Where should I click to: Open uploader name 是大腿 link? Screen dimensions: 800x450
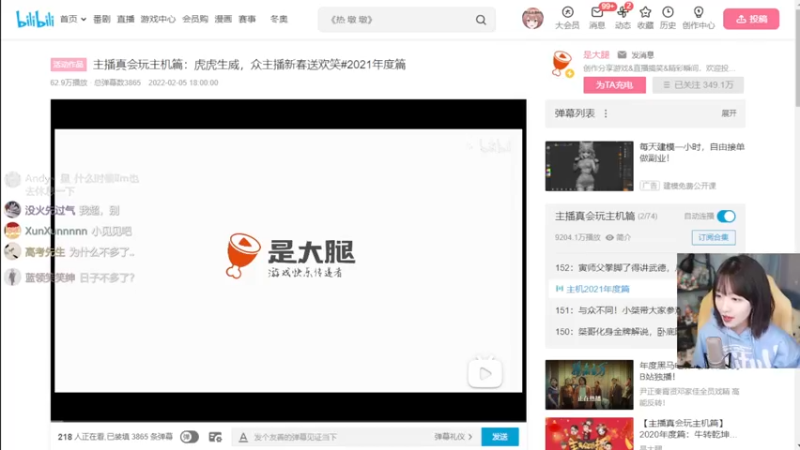(596, 55)
